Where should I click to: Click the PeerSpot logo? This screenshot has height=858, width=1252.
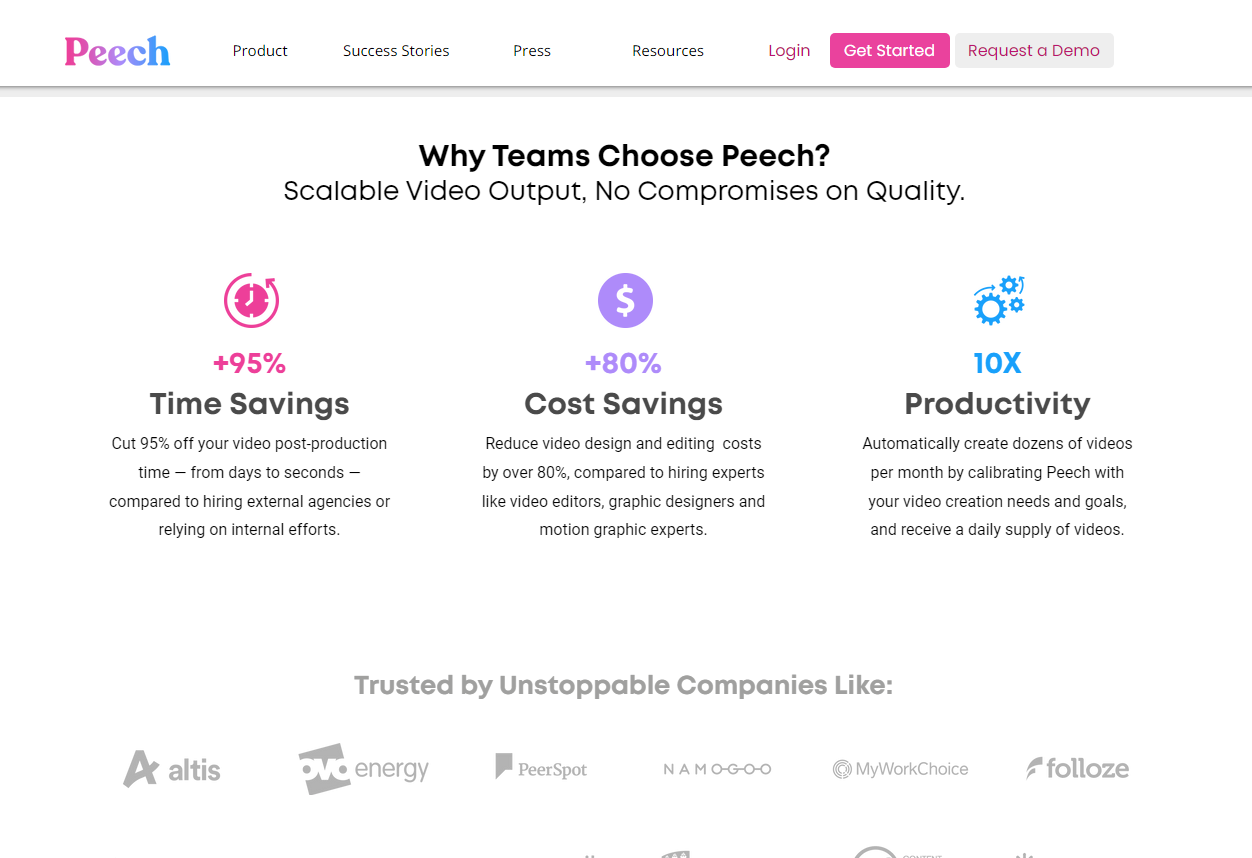[541, 768]
